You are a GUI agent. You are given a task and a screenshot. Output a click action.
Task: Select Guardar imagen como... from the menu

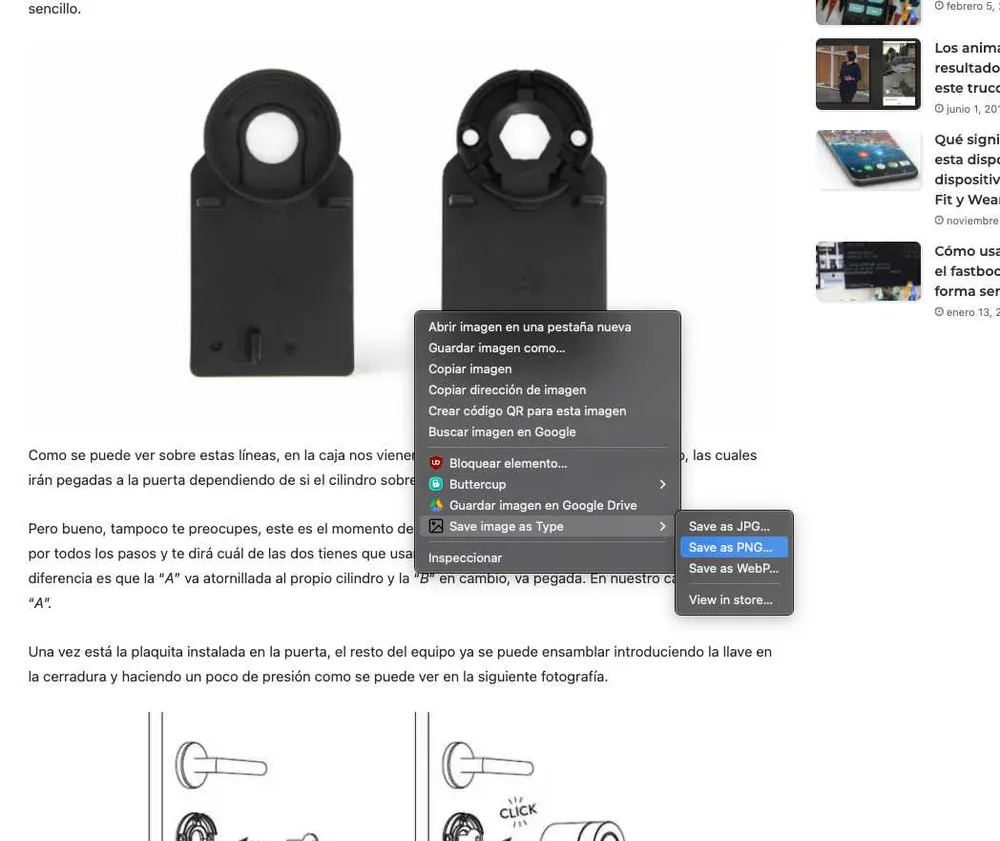coord(496,348)
